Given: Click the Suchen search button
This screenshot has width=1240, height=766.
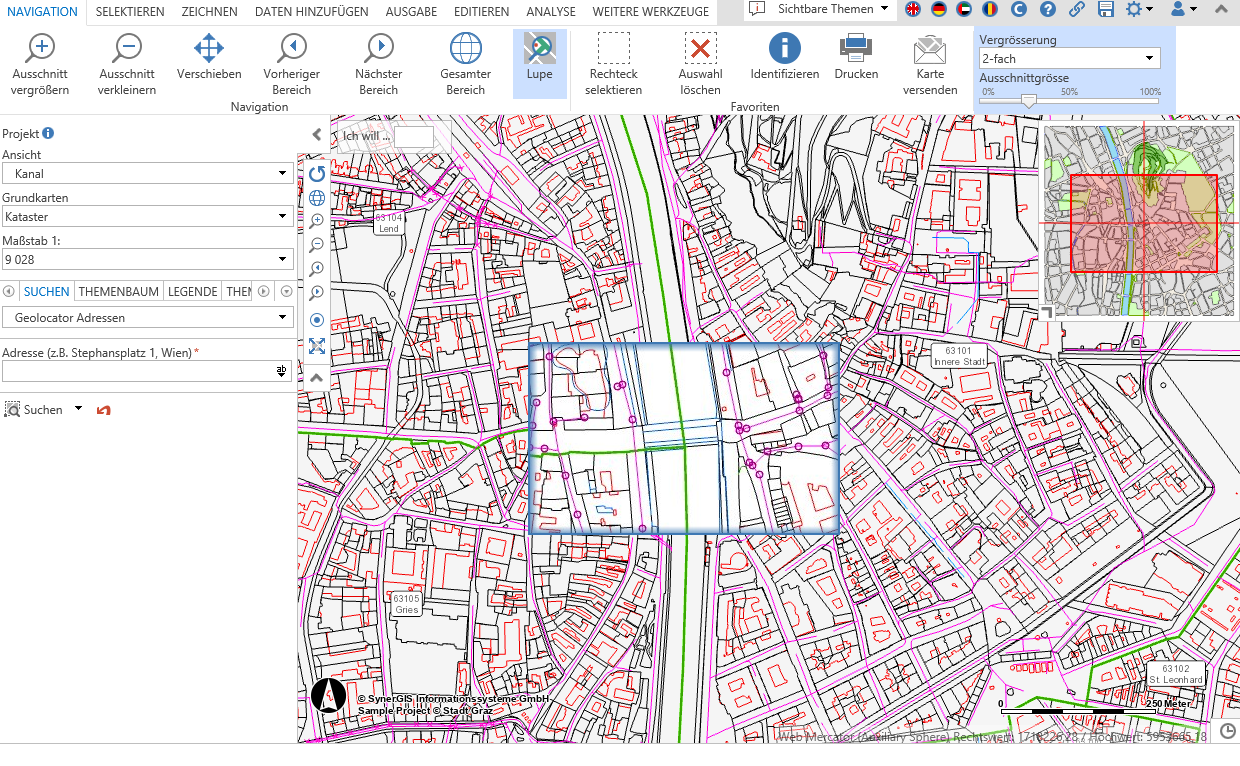Looking at the screenshot, I should tap(34, 410).
